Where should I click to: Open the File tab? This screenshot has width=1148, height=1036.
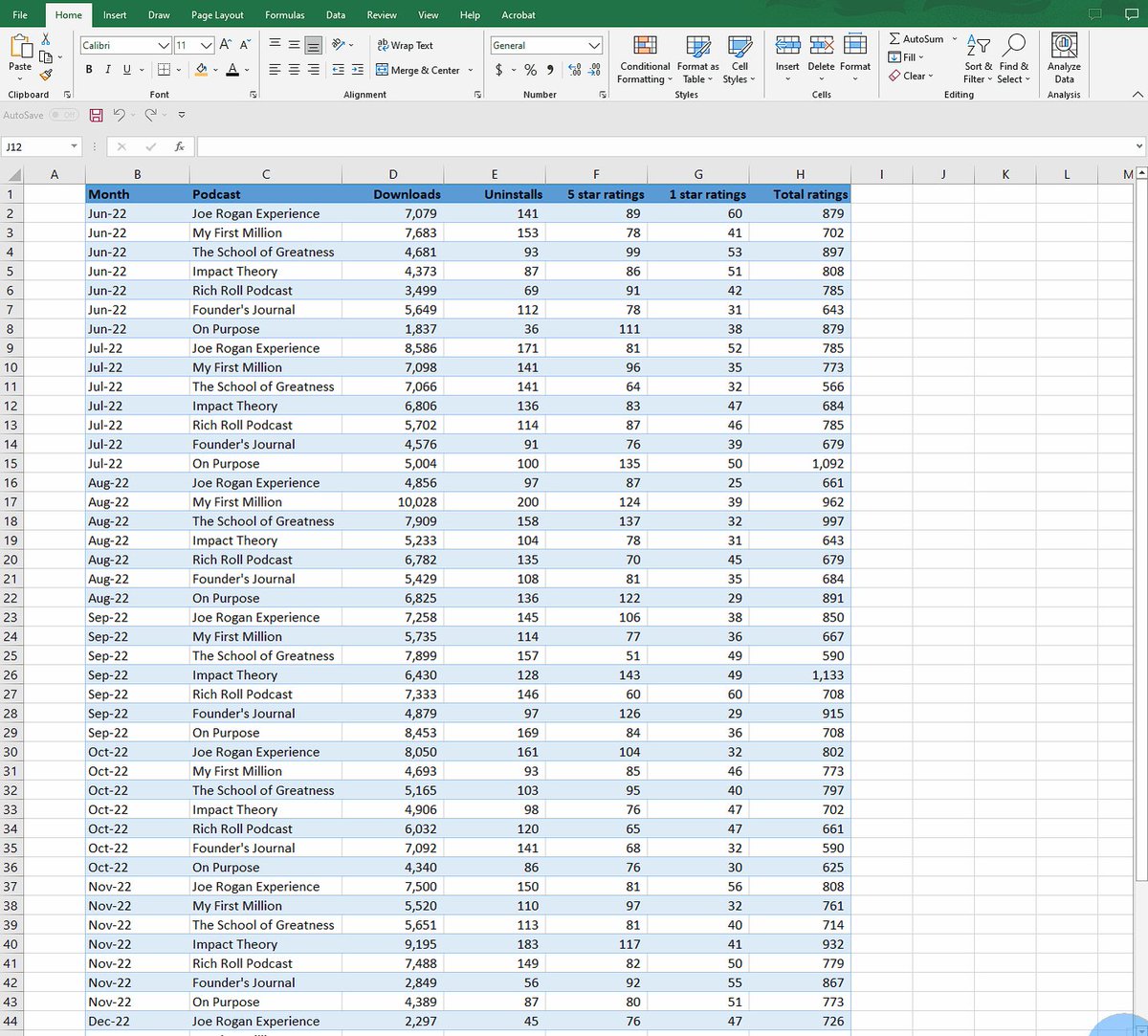click(x=20, y=14)
